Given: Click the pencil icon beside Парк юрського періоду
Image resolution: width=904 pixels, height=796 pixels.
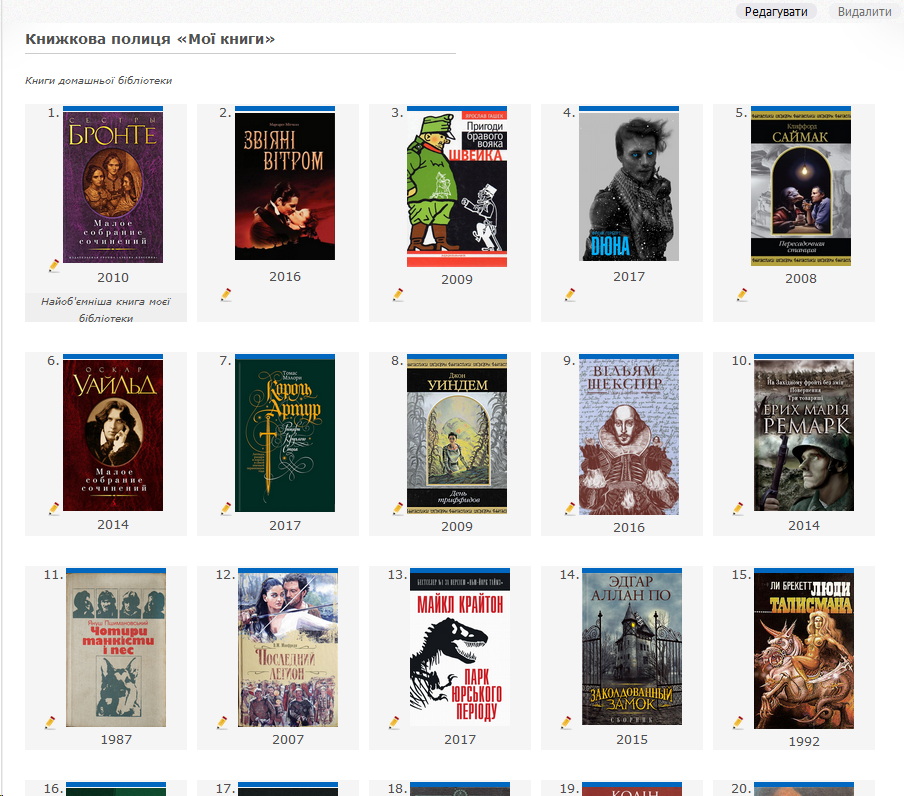Looking at the screenshot, I should click(x=394, y=722).
